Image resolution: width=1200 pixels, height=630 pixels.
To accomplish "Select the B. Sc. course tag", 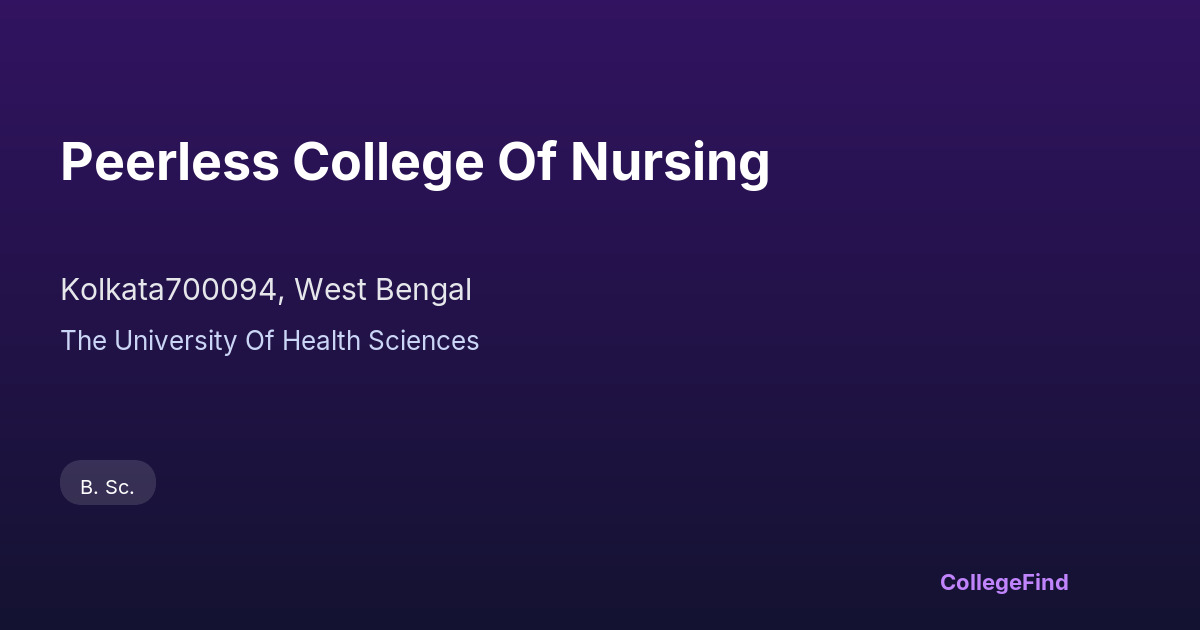I will 108,487.
